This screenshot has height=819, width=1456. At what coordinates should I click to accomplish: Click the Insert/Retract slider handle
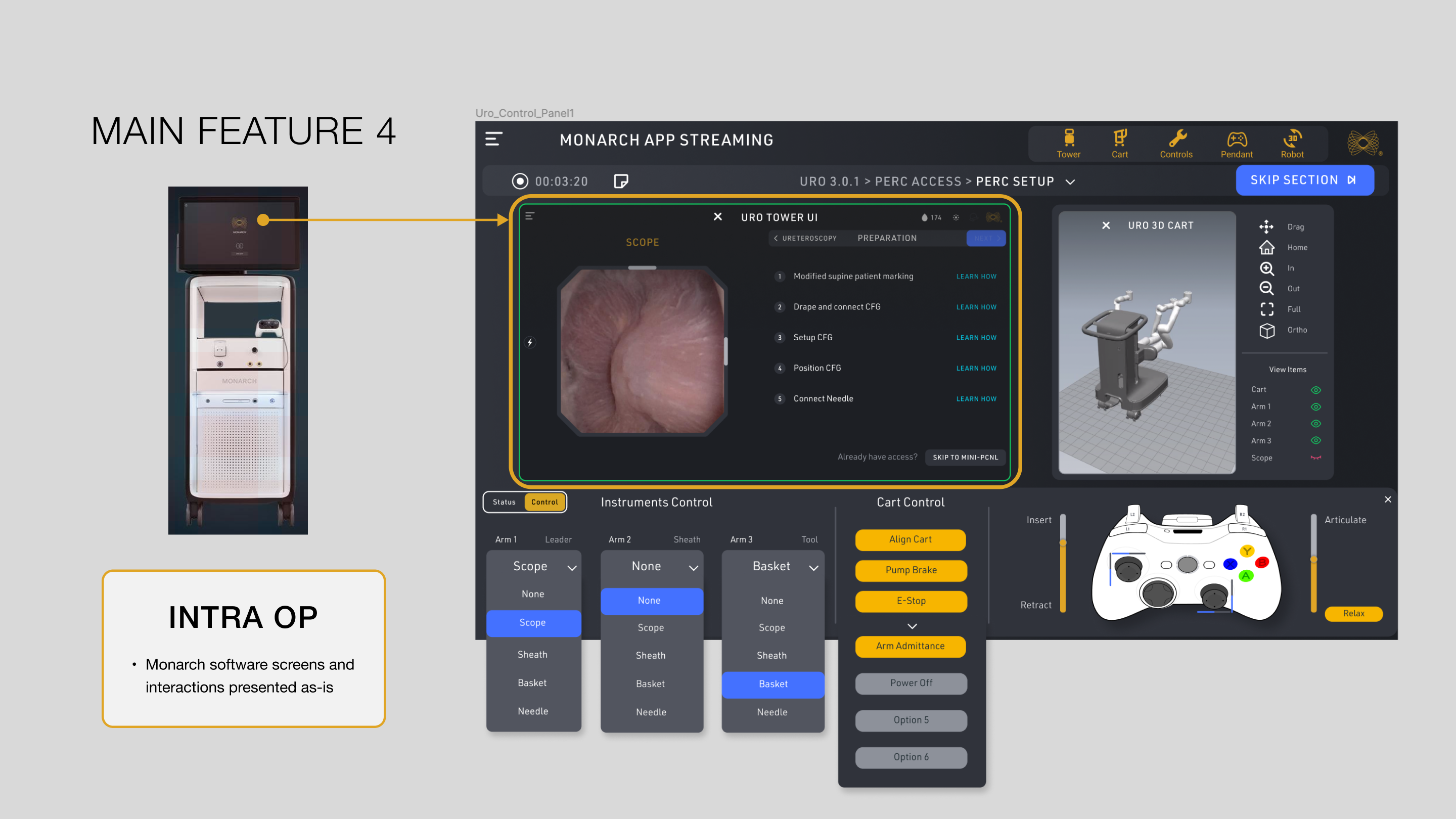[x=1063, y=543]
